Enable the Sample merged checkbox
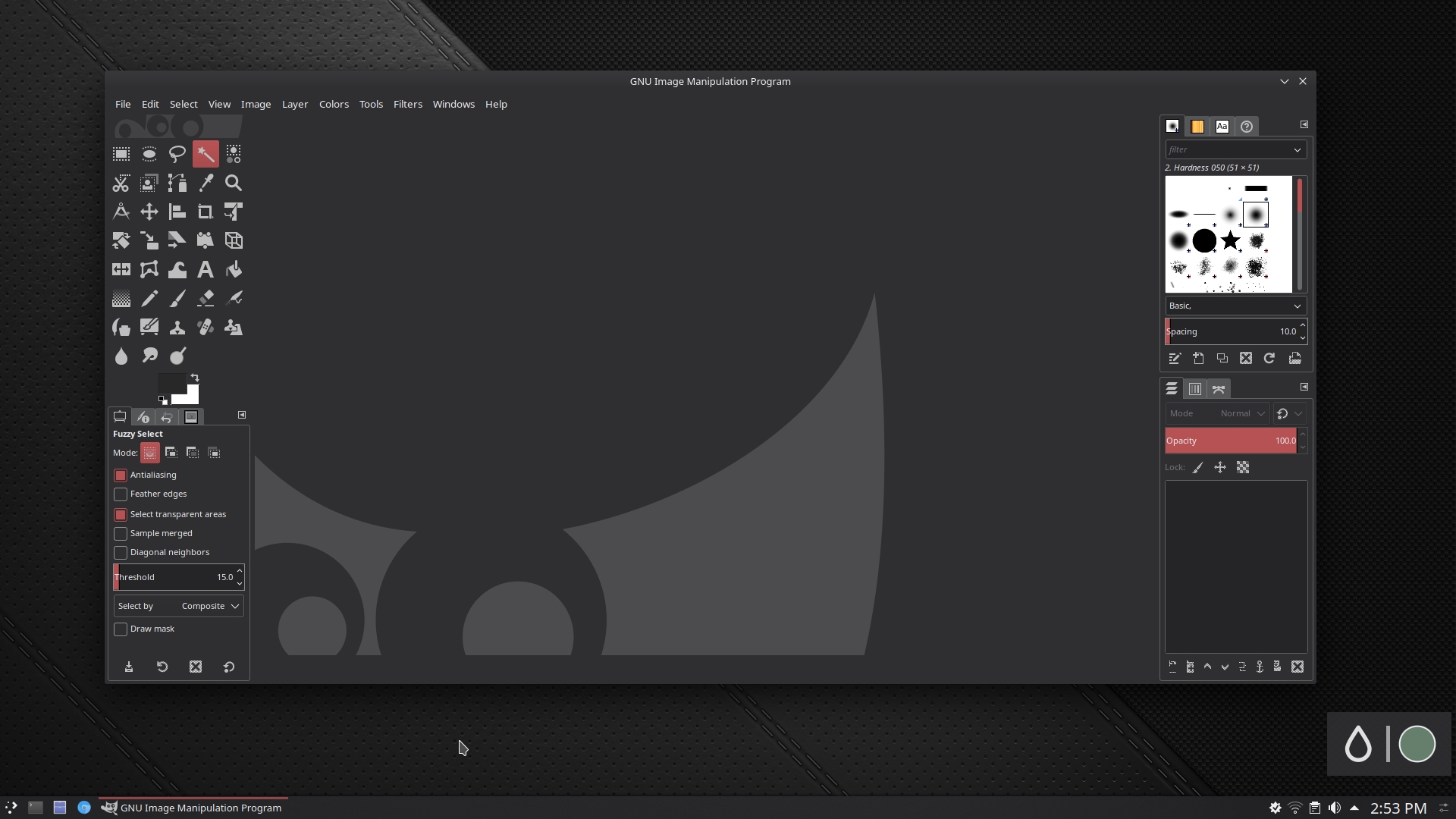 click(121, 534)
